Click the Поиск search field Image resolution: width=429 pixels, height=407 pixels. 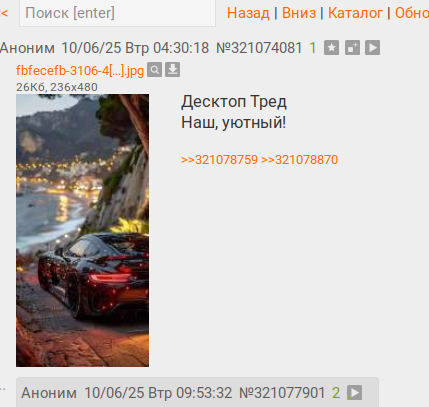[x=117, y=13]
